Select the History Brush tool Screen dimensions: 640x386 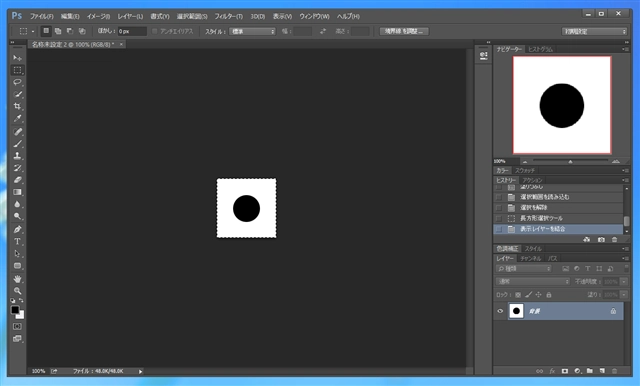coord(17,168)
